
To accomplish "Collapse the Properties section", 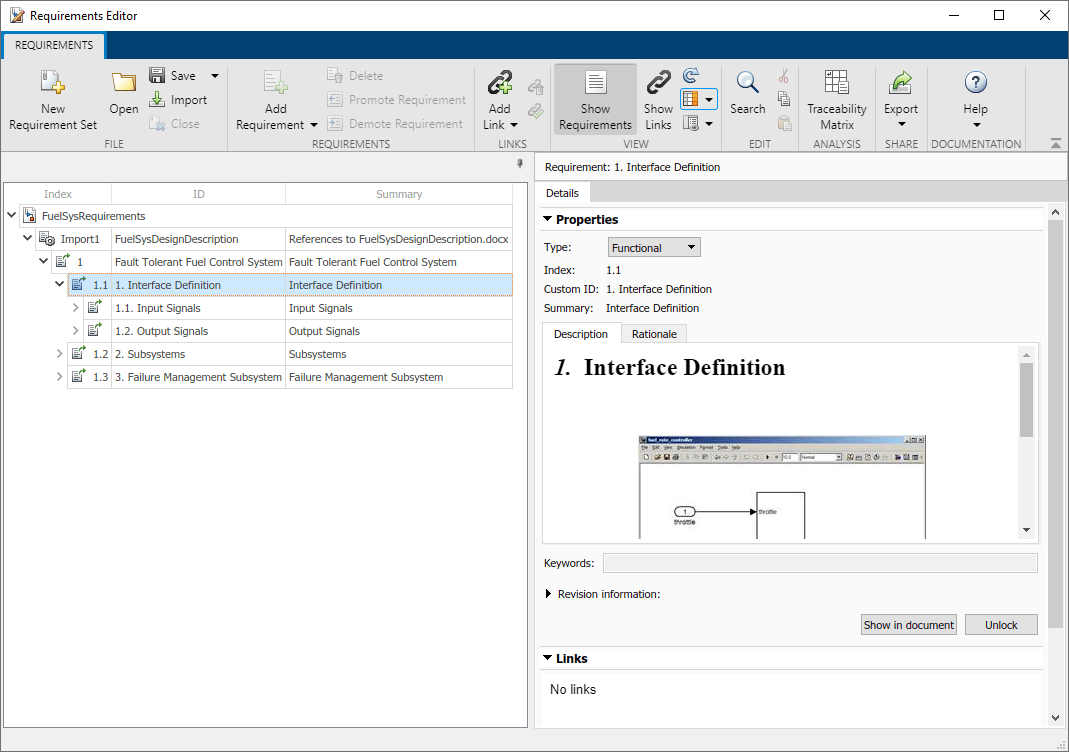I will pyautogui.click(x=547, y=220).
